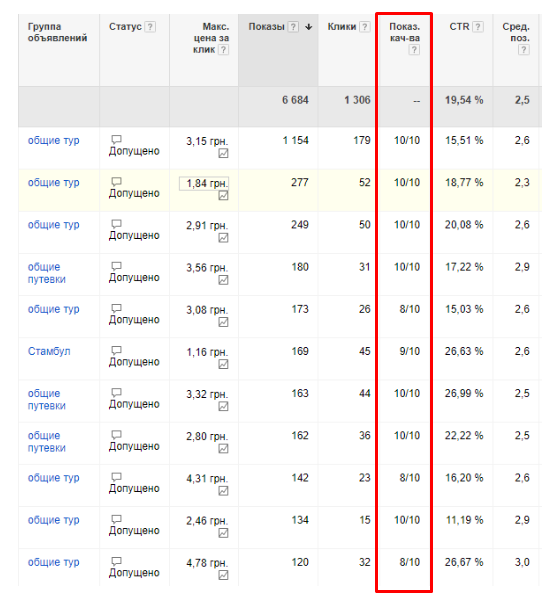Click help icon beside Показы header
Image resolution: width=550 pixels, height=604 pixels.
[293, 27]
